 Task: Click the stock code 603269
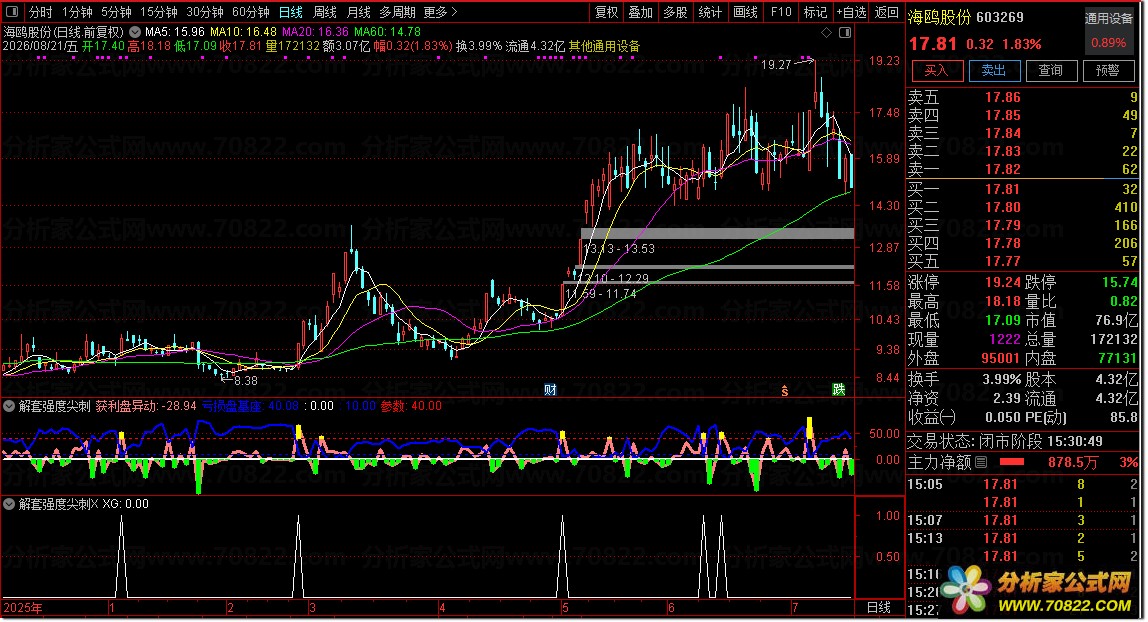[x=1000, y=17]
